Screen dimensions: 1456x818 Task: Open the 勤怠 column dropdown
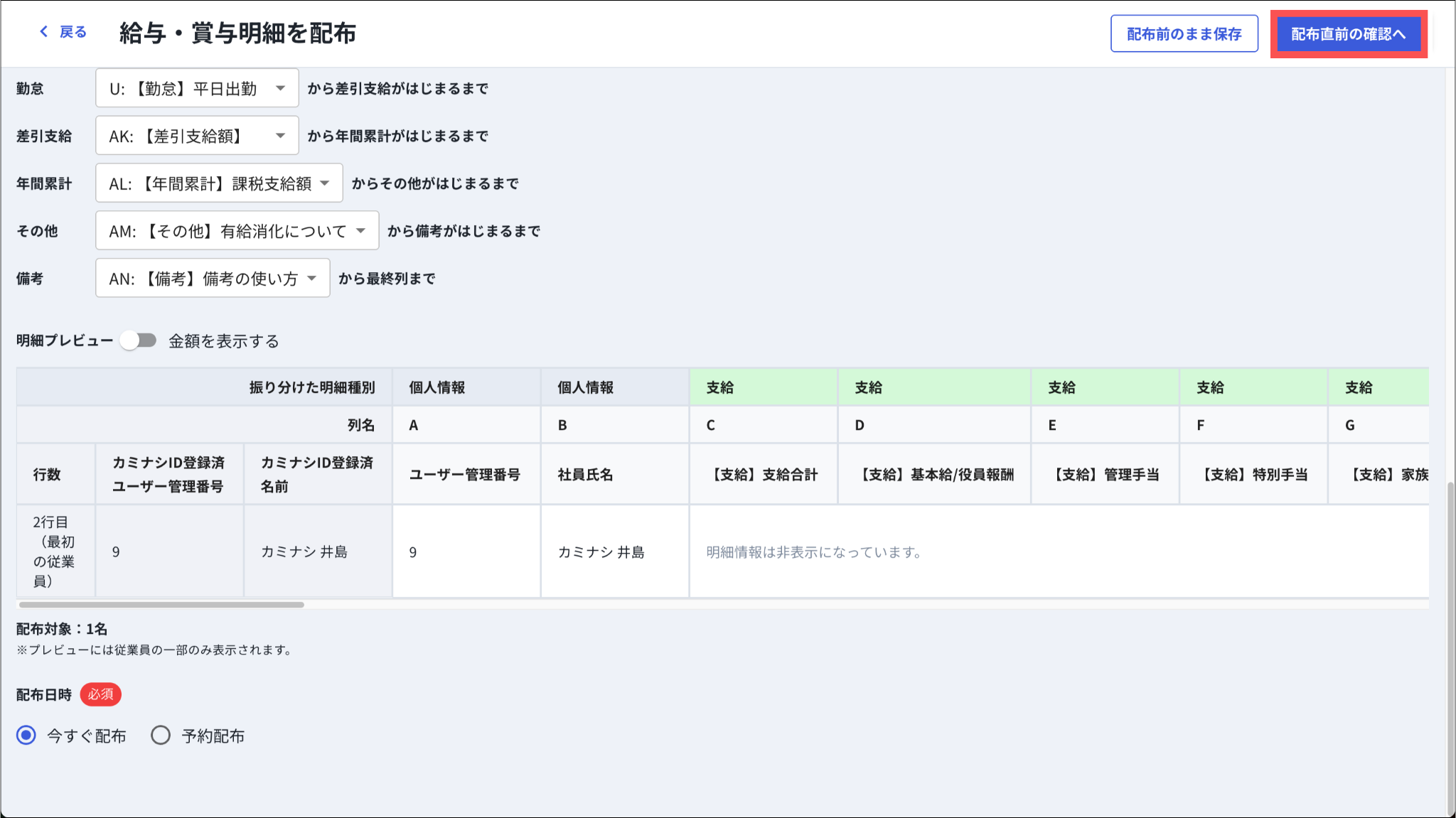[x=197, y=89]
